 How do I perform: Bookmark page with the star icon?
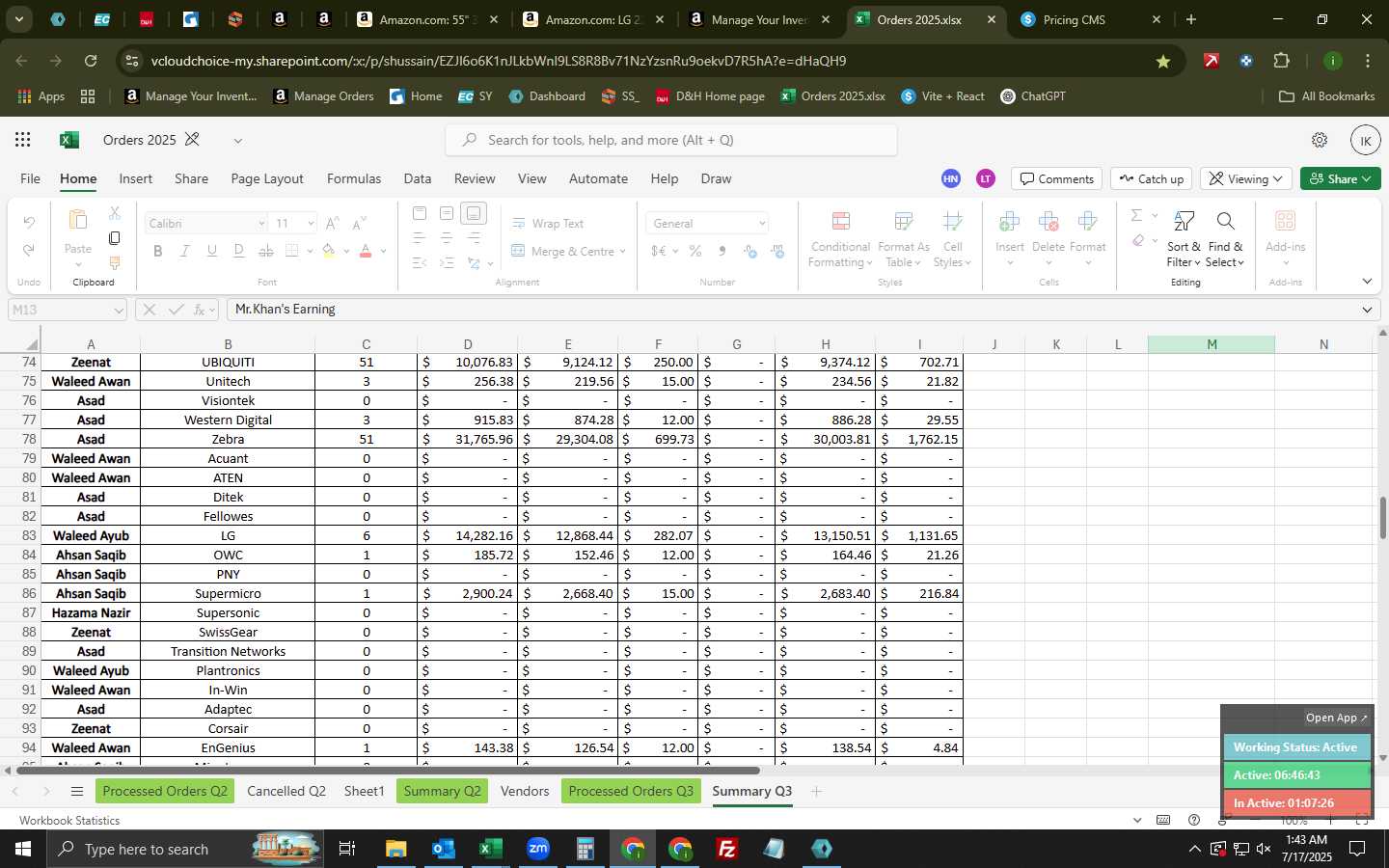[x=1163, y=61]
